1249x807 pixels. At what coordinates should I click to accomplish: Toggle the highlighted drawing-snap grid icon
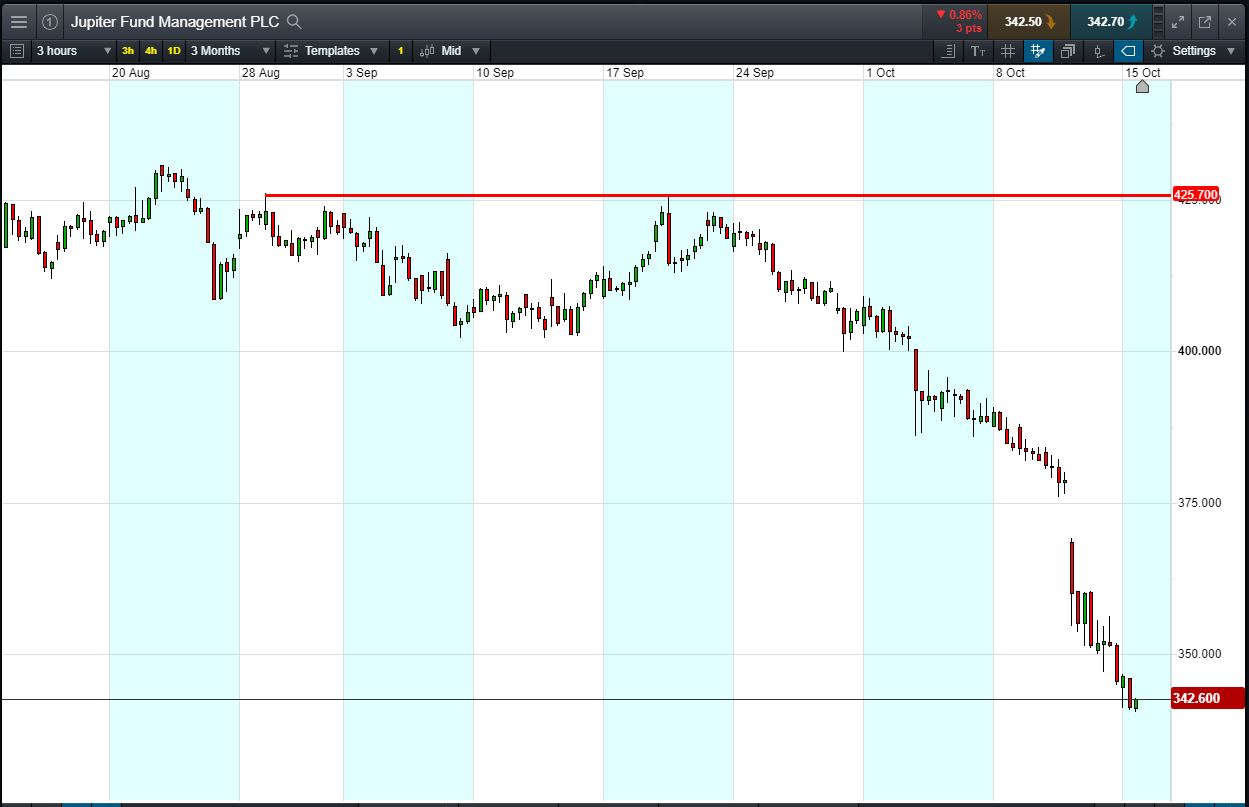point(1038,51)
